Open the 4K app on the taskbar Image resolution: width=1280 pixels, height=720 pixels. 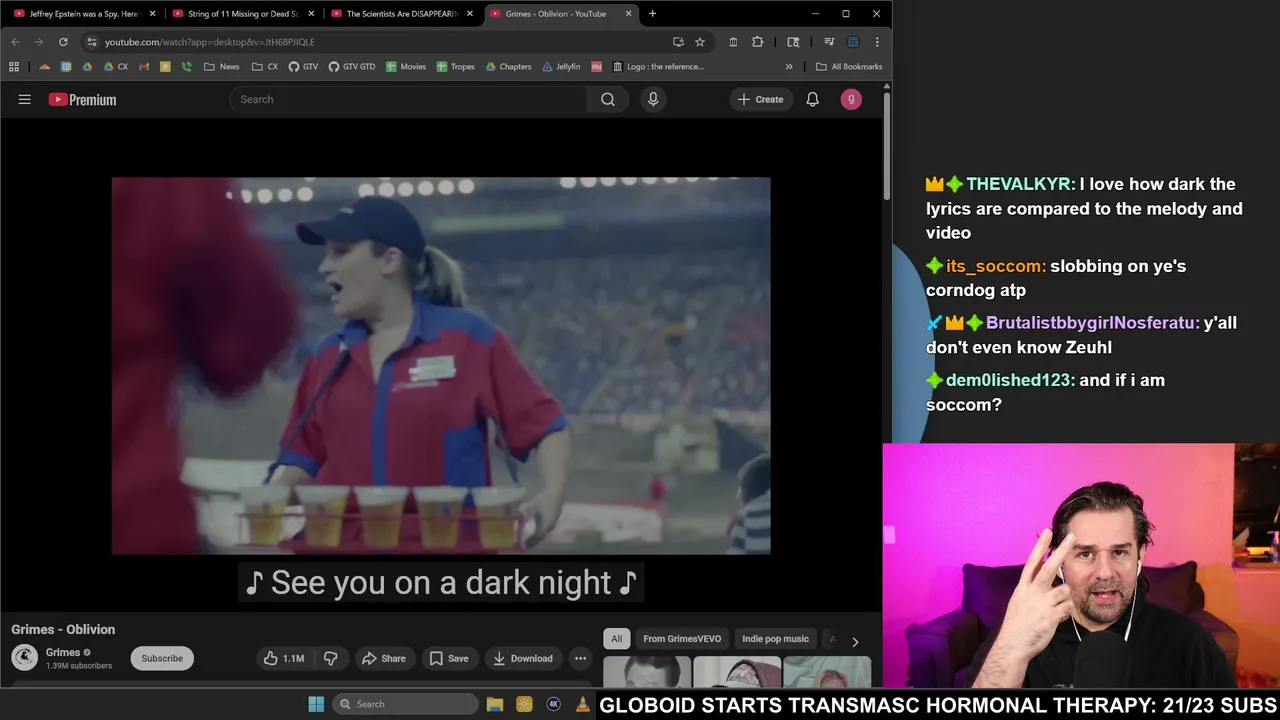553,704
